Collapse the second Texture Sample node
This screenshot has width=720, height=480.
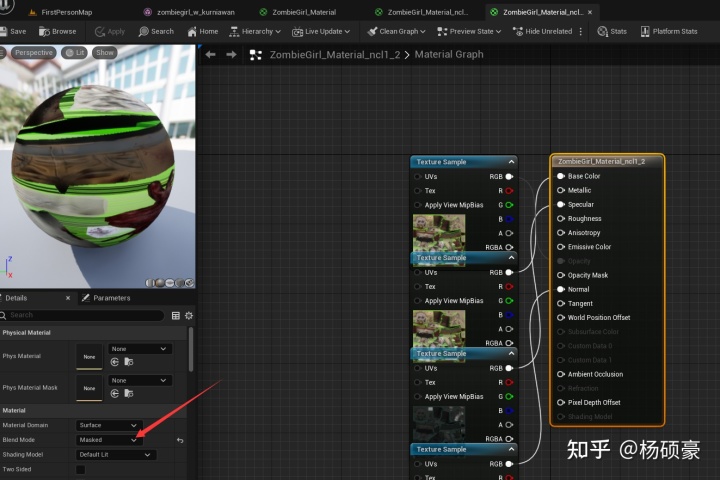(x=511, y=258)
